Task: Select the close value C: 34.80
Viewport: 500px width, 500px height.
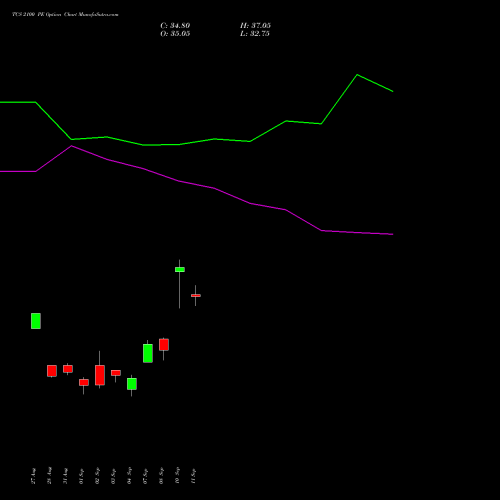Action: coord(175,26)
